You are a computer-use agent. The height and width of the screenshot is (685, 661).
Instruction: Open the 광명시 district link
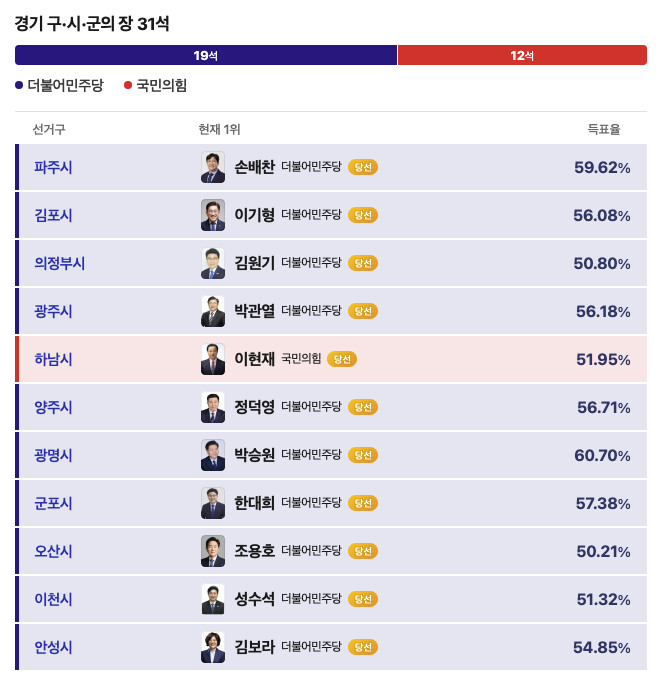(53, 455)
